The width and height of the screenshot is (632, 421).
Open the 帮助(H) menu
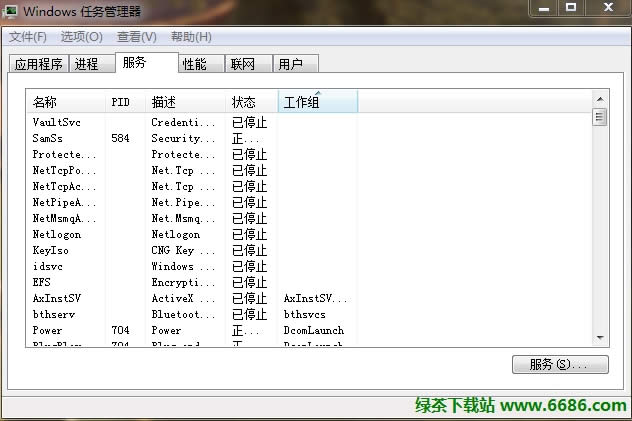pyautogui.click(x=191, y=37)
